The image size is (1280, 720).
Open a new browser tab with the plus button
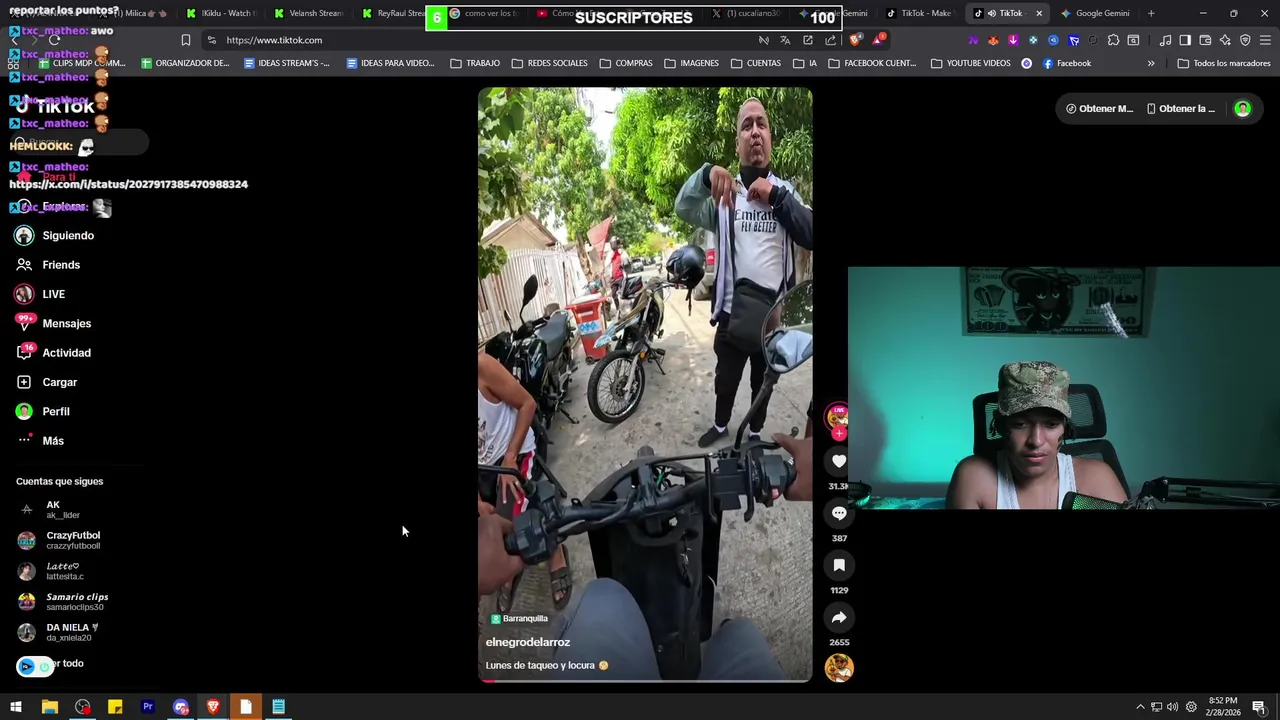1151,13
